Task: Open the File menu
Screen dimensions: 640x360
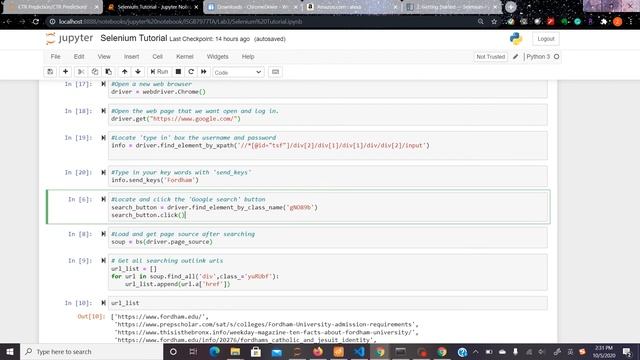Action: click(56, 57)
